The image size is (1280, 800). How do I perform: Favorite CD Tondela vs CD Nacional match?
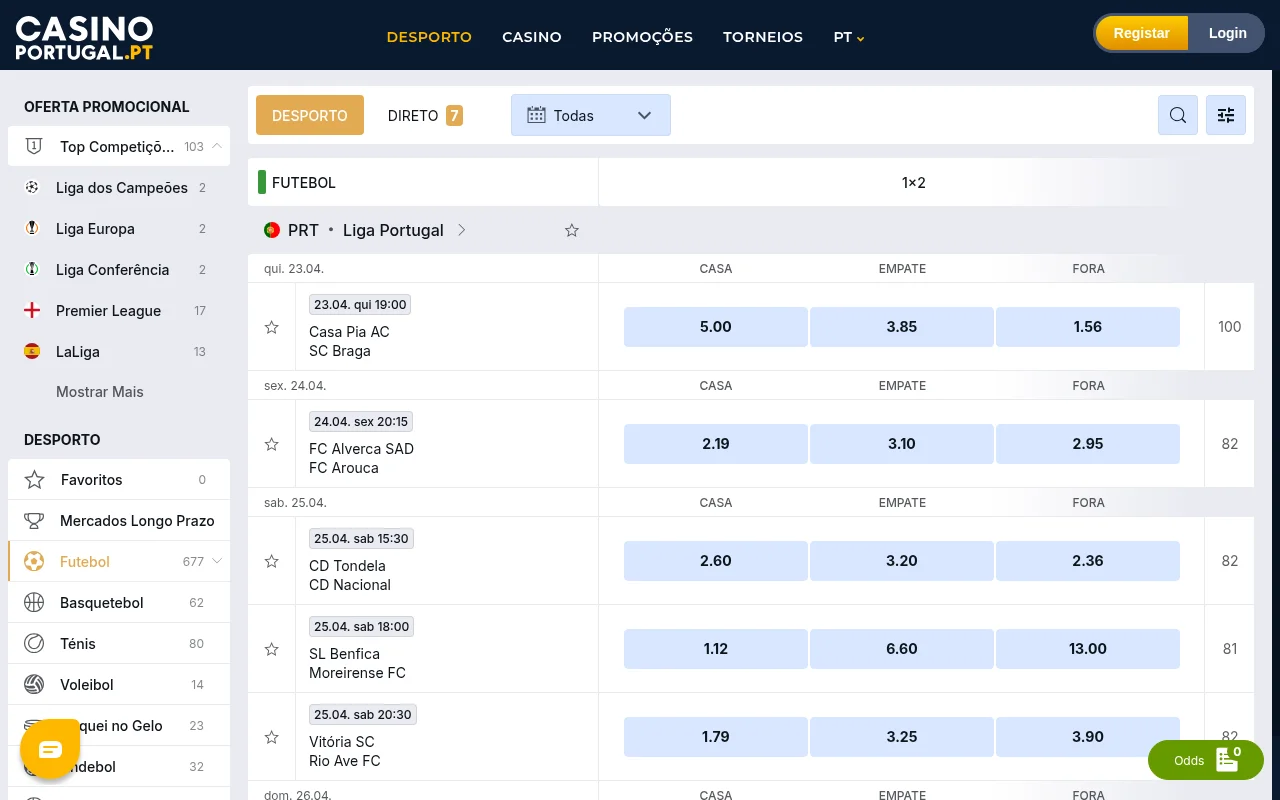271,561
